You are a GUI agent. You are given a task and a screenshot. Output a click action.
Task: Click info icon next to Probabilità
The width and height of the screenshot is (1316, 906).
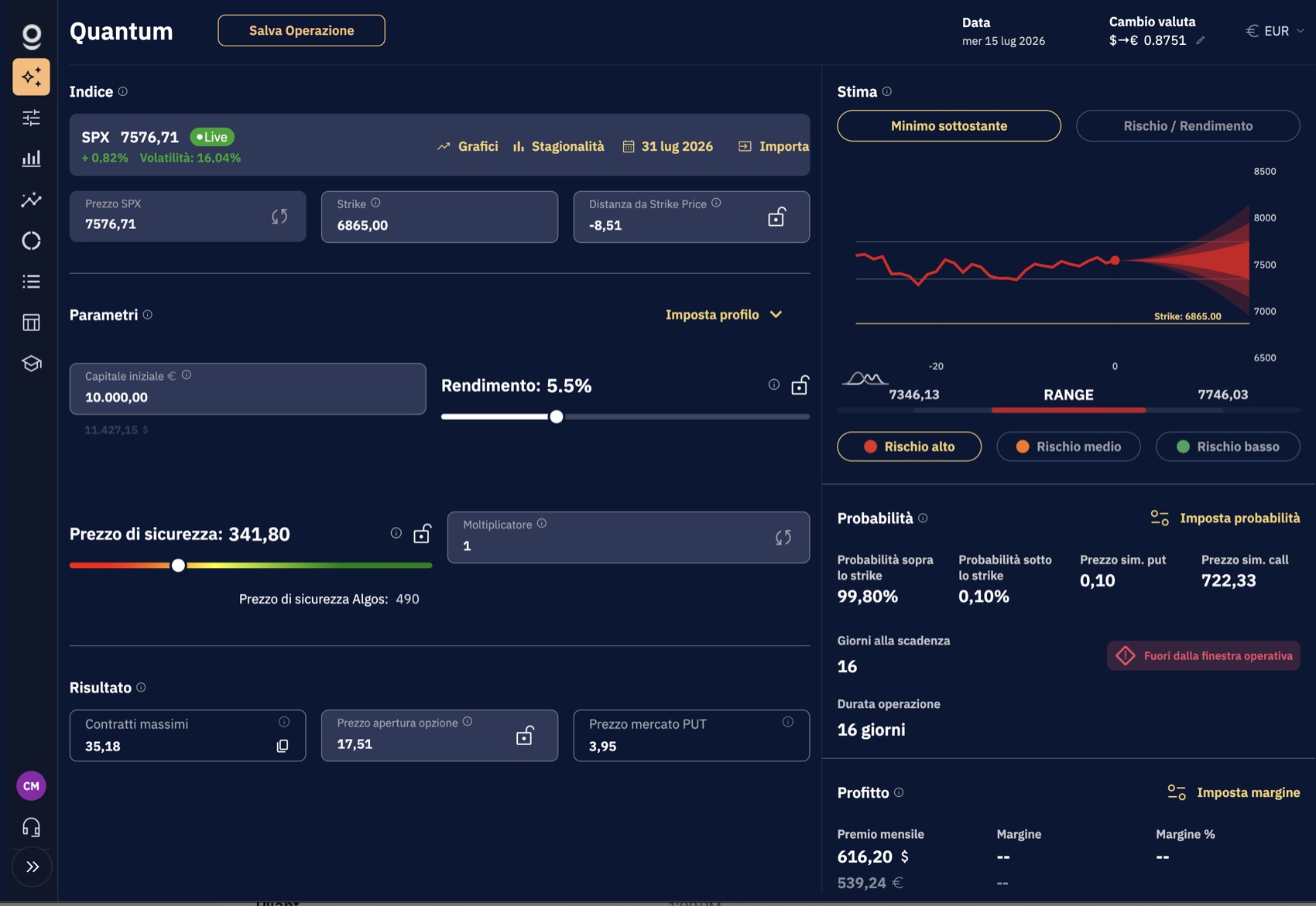pos(923,518)
